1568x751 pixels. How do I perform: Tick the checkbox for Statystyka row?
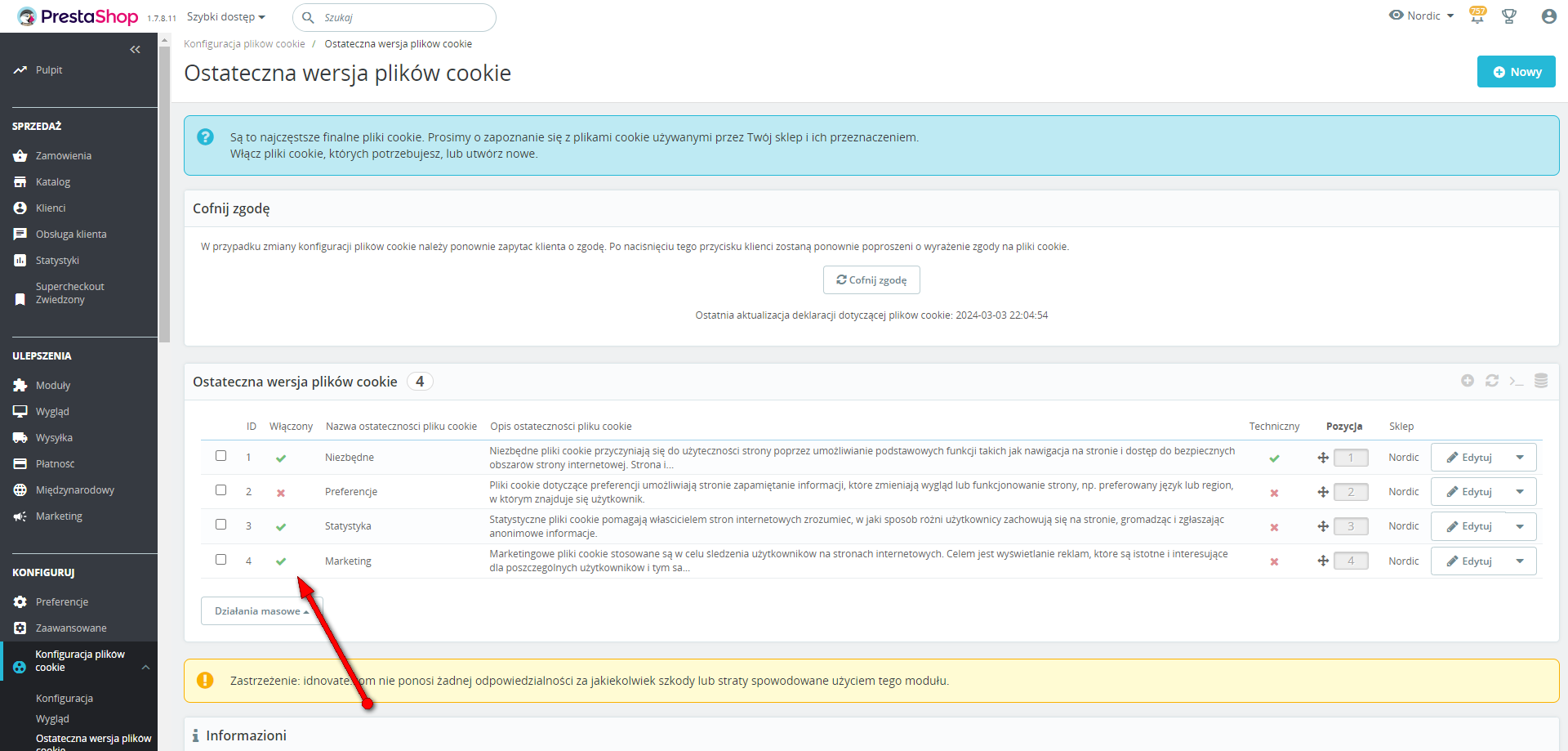point(220,525)
